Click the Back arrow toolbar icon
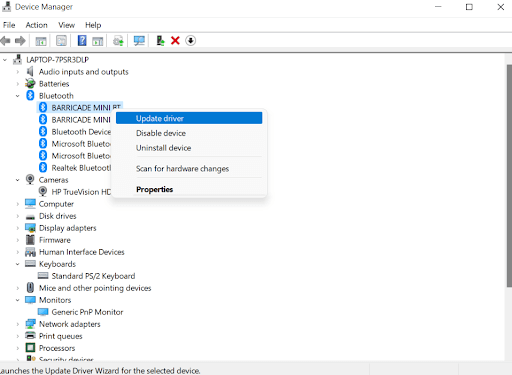Viewport: 512px width, 375px height. tap(5, 41)
